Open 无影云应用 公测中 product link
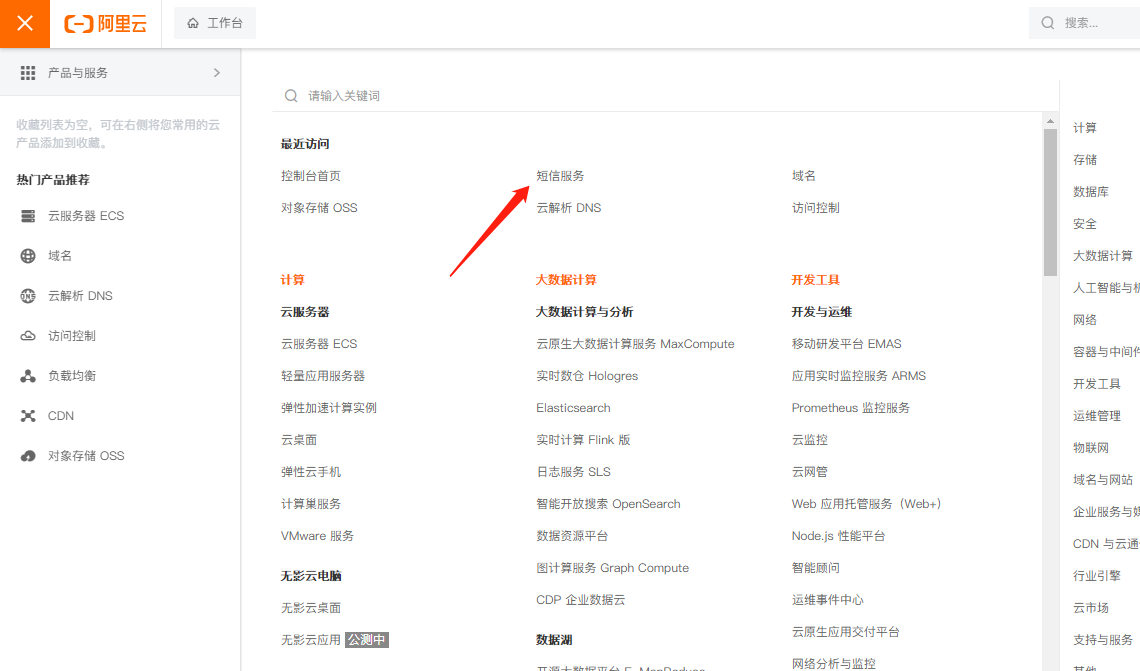 334,640
